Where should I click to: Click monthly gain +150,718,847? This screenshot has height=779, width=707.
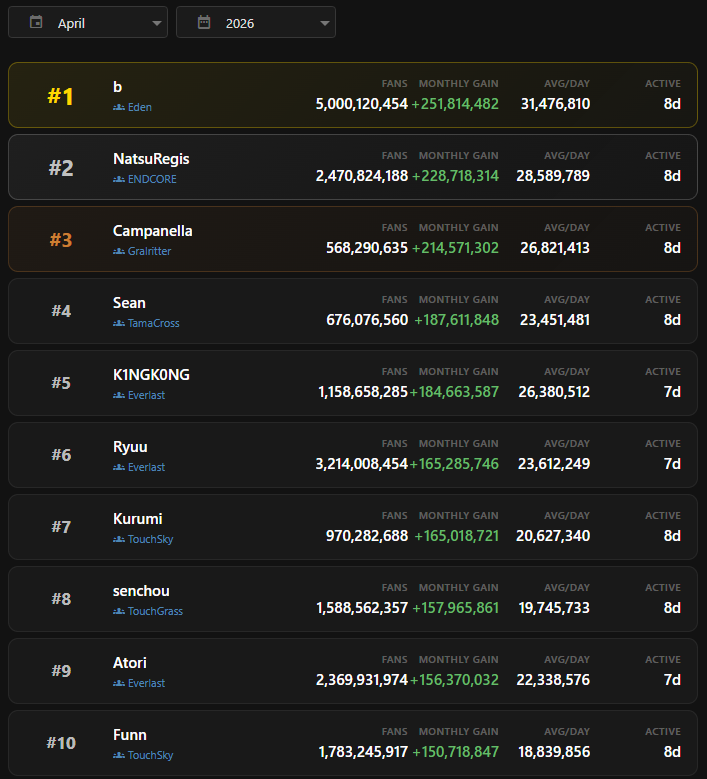click(x=455, y=752)
